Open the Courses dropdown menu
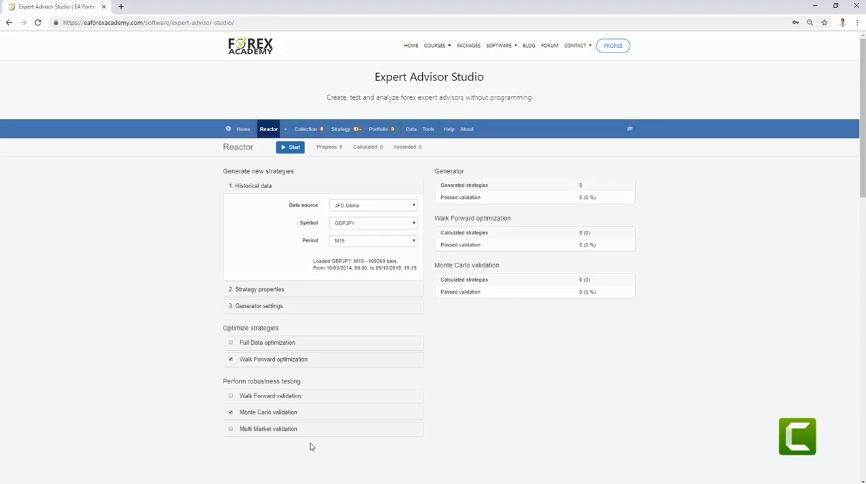 [437, 46]
